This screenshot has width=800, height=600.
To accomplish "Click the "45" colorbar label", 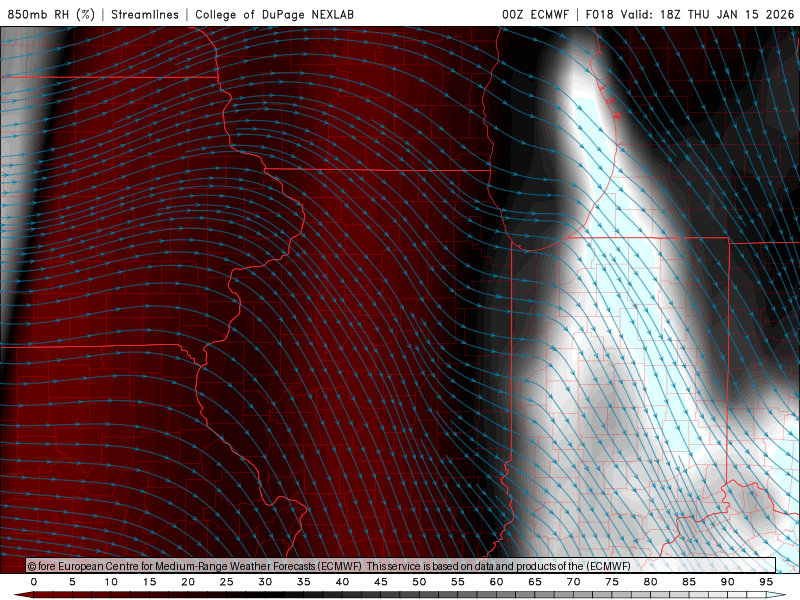I will pos(381,582).
